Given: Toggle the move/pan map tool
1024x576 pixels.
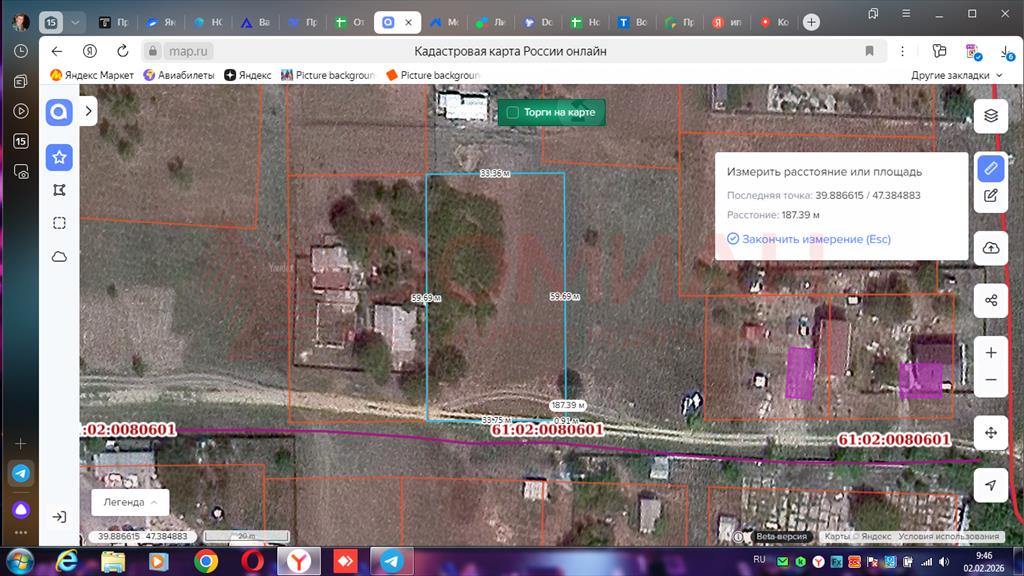Looking at the screenshot, I should [990, 432].
